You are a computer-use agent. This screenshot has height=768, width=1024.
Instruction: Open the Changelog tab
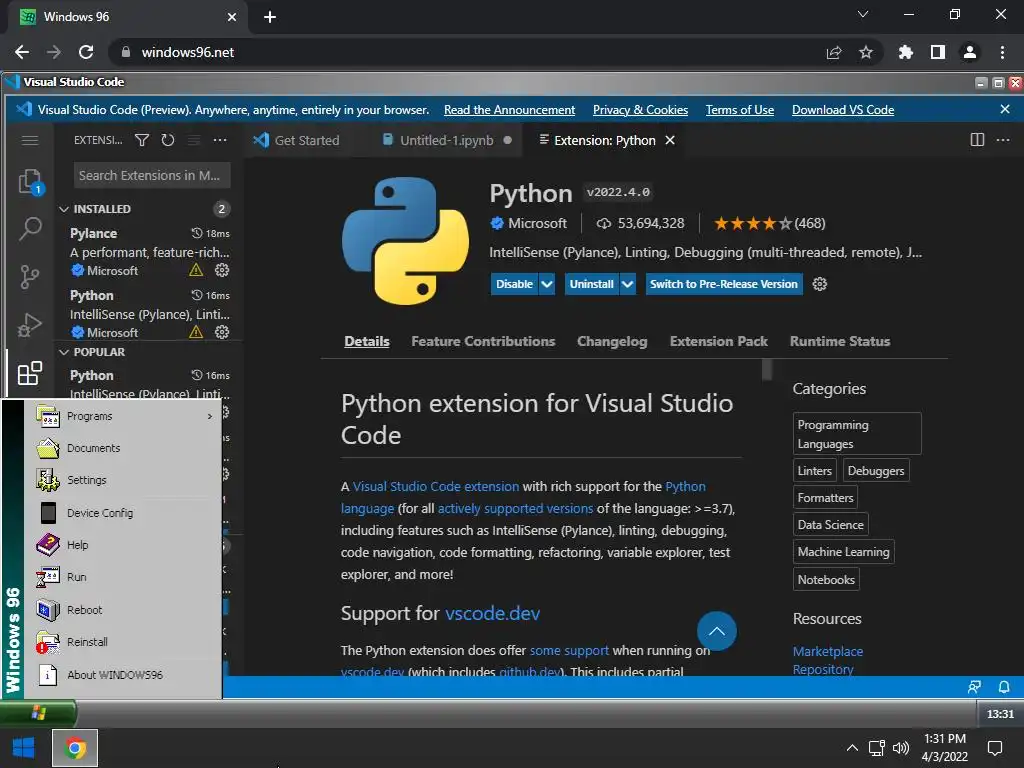pos(612,342)
